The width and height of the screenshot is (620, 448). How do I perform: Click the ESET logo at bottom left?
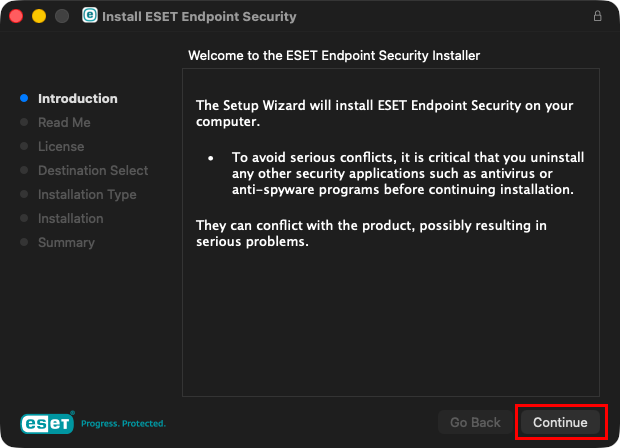tap(47, 423)
